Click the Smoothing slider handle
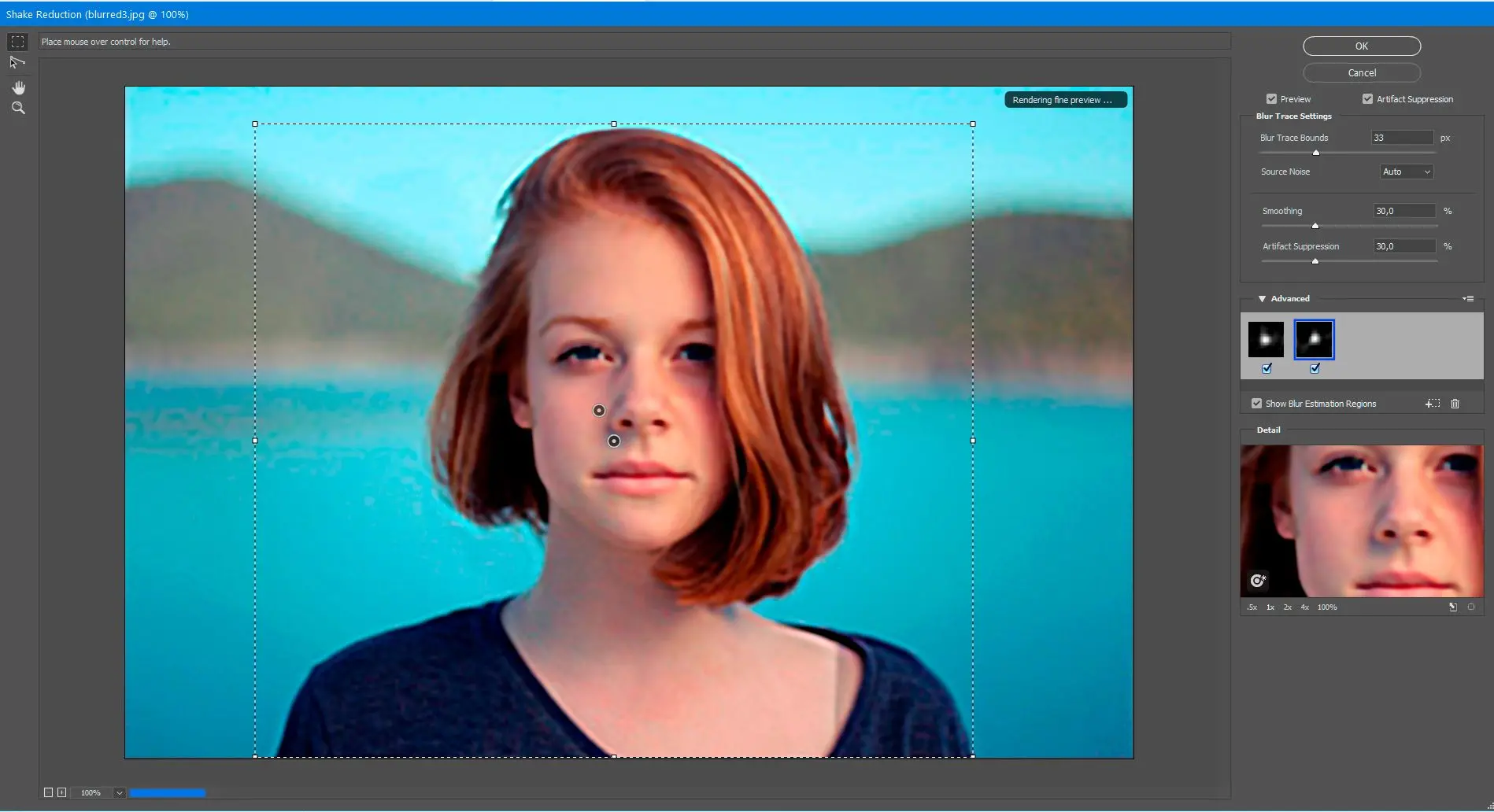Viewport: 1494px width, 812px height. [1315, 226]
